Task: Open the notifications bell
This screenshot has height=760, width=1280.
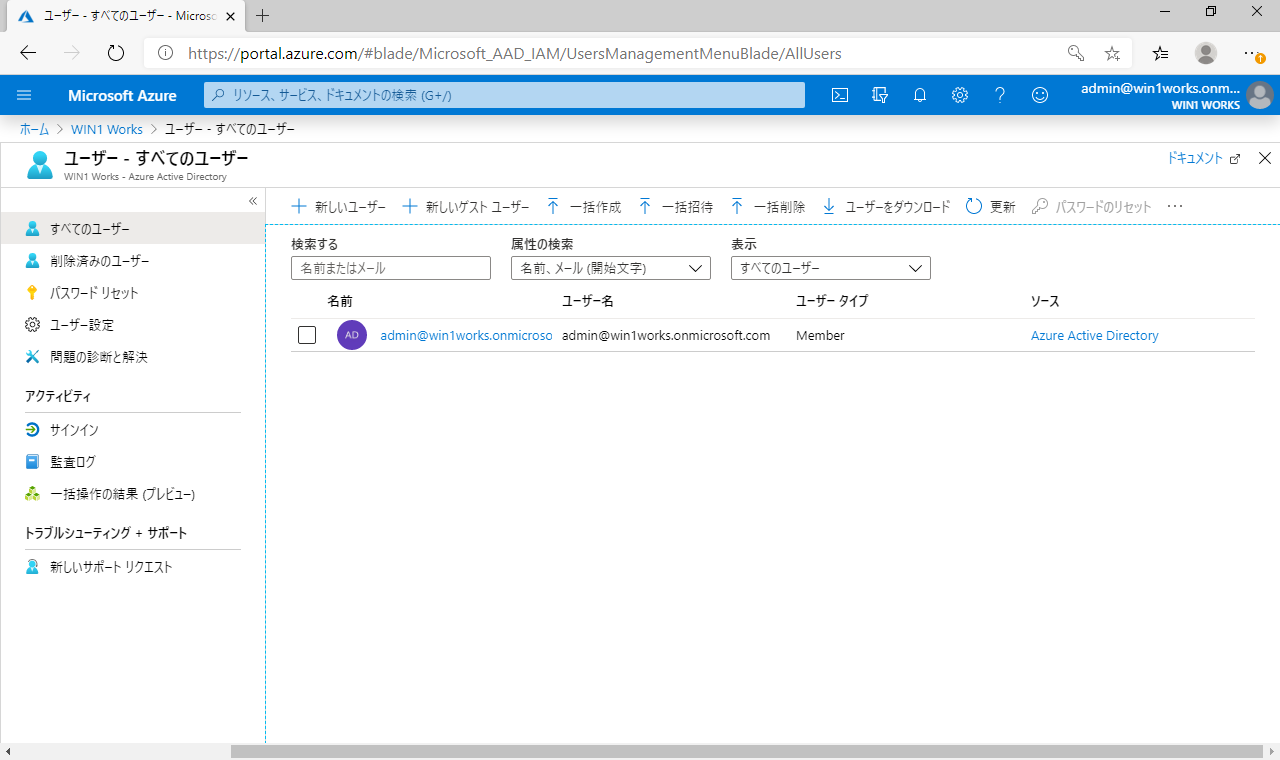Action: pos(920,95)
